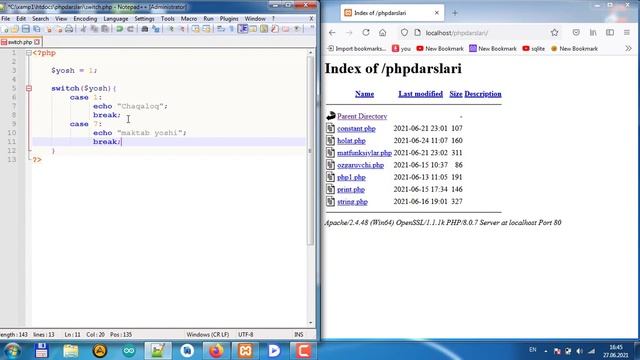Open the Windows Start button
Screen dimensions: 640x360
(12, 351)
